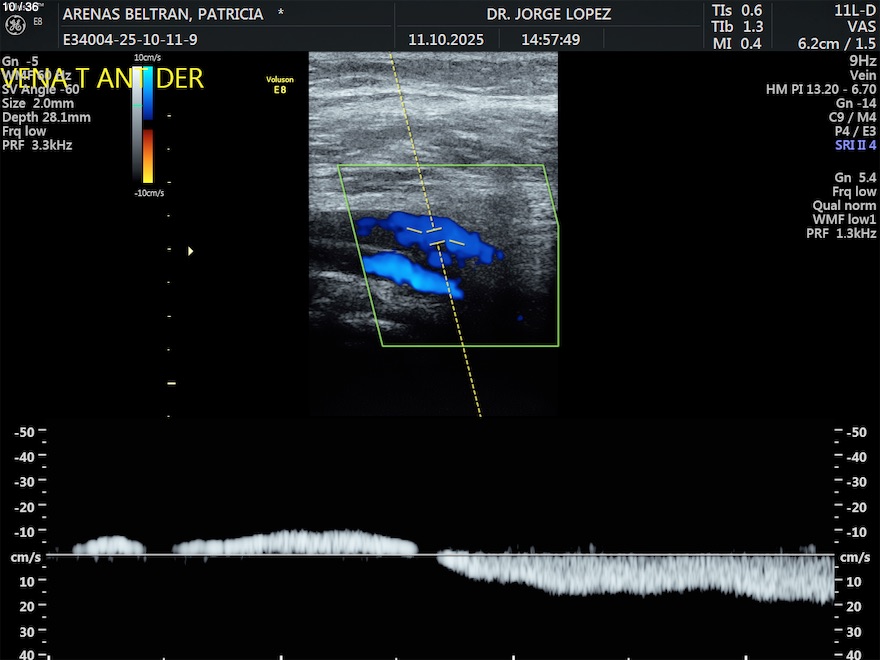Click the asterisk beside patient name
The width and height of the screenshot is (880, 660).
pyautogui.click(x=280, y=15)
